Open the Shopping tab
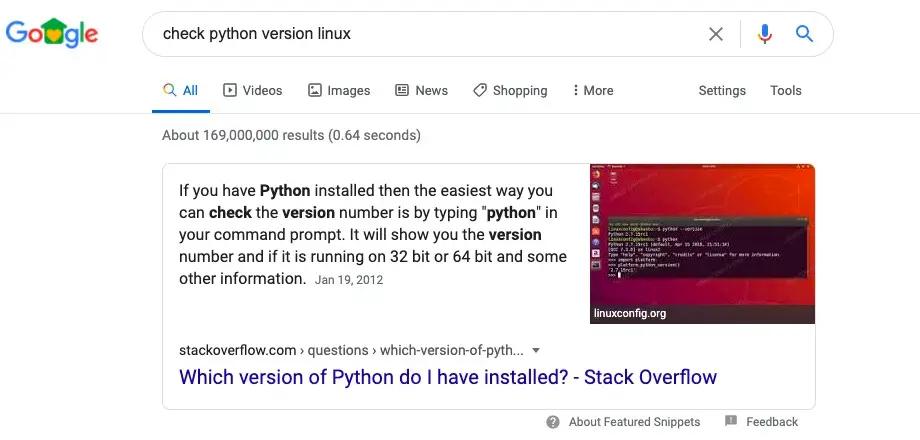 510,90
